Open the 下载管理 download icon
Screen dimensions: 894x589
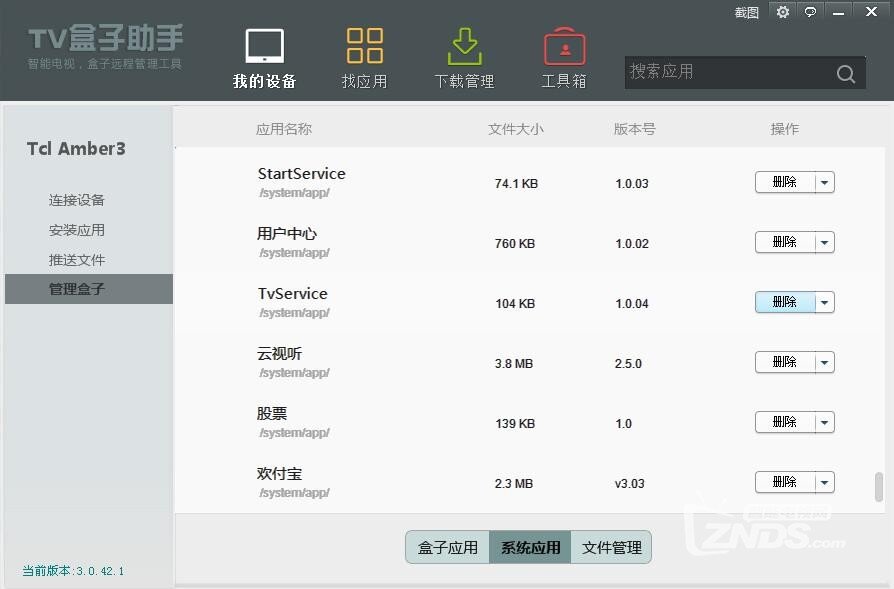(465, 46)
